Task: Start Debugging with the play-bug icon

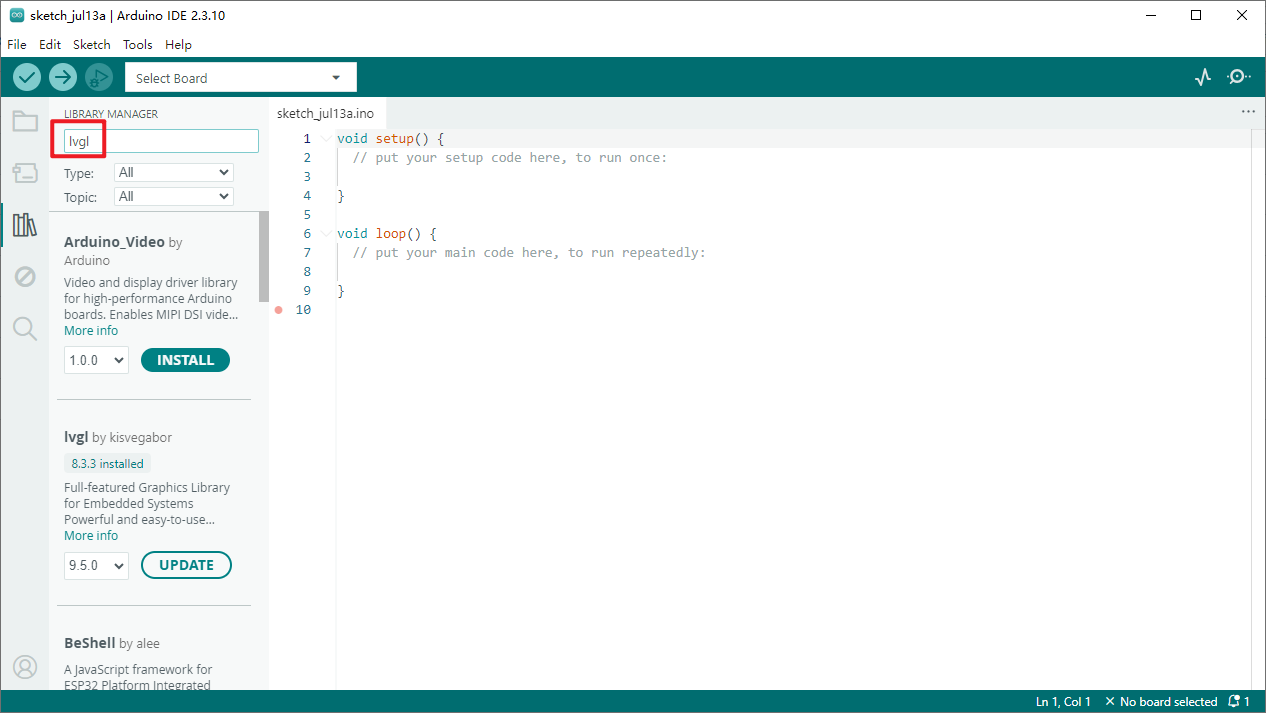Action: point(99,77)
